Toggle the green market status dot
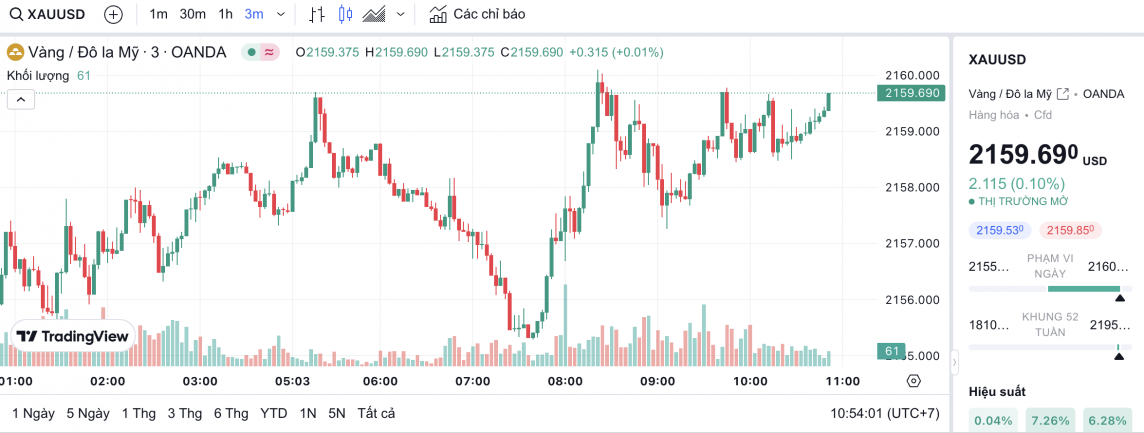 pos(252,52)
